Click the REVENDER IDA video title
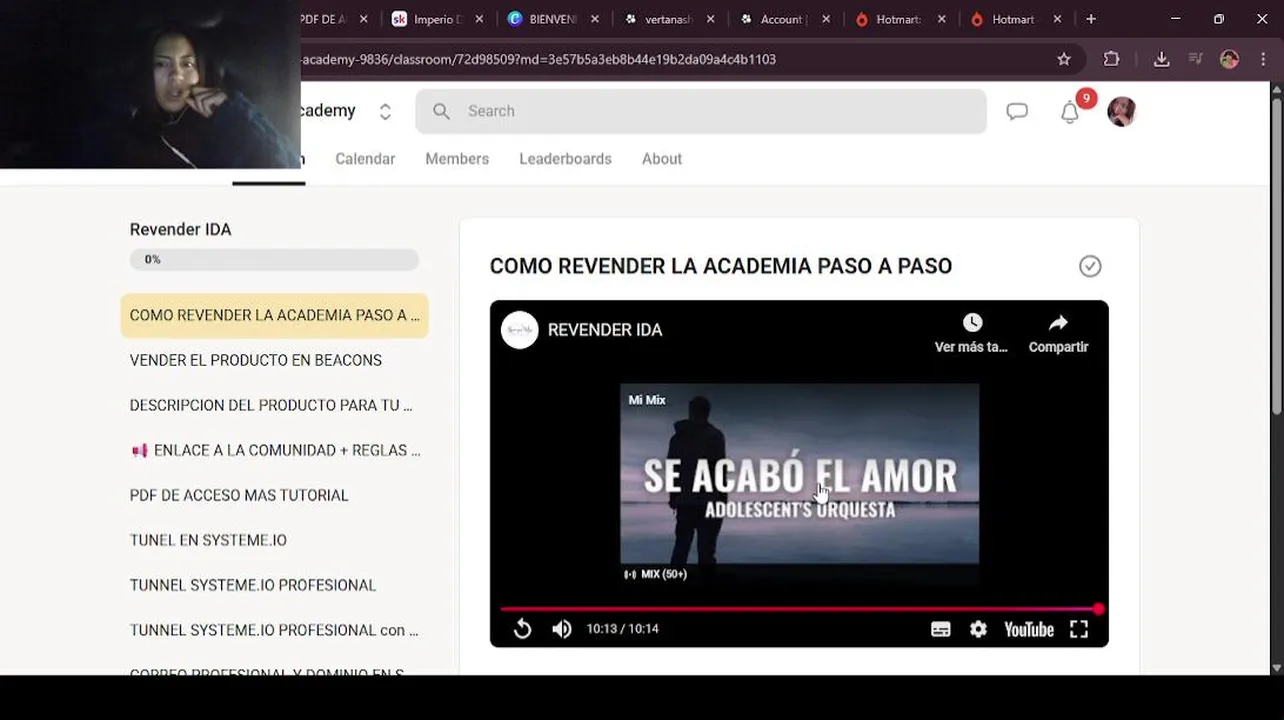This screenshot has width=1284, height=720. pyautogui.click(x=605, y=330)
